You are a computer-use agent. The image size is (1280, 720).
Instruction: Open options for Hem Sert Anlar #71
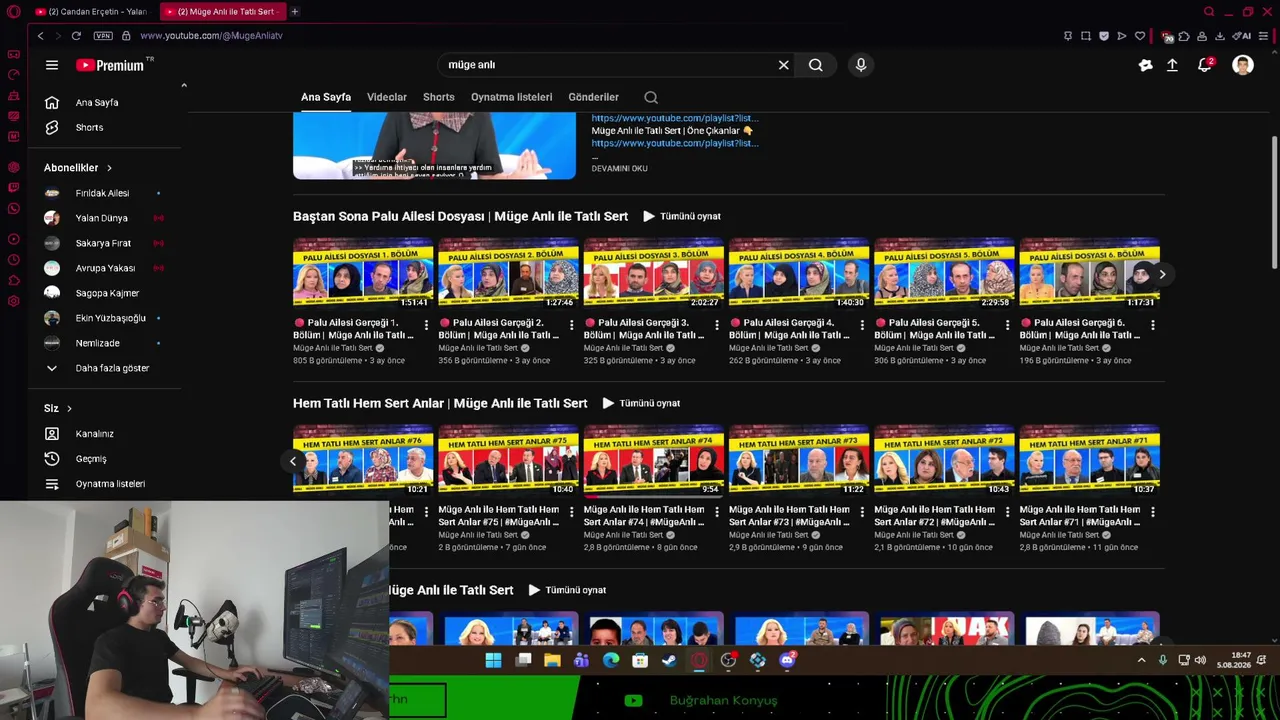(x=1153, y=512)
